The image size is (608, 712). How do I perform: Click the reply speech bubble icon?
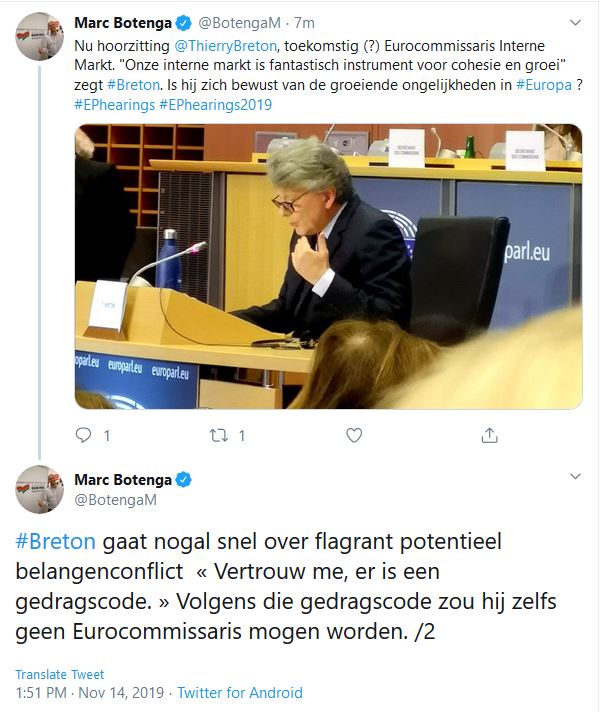(83, 435)
